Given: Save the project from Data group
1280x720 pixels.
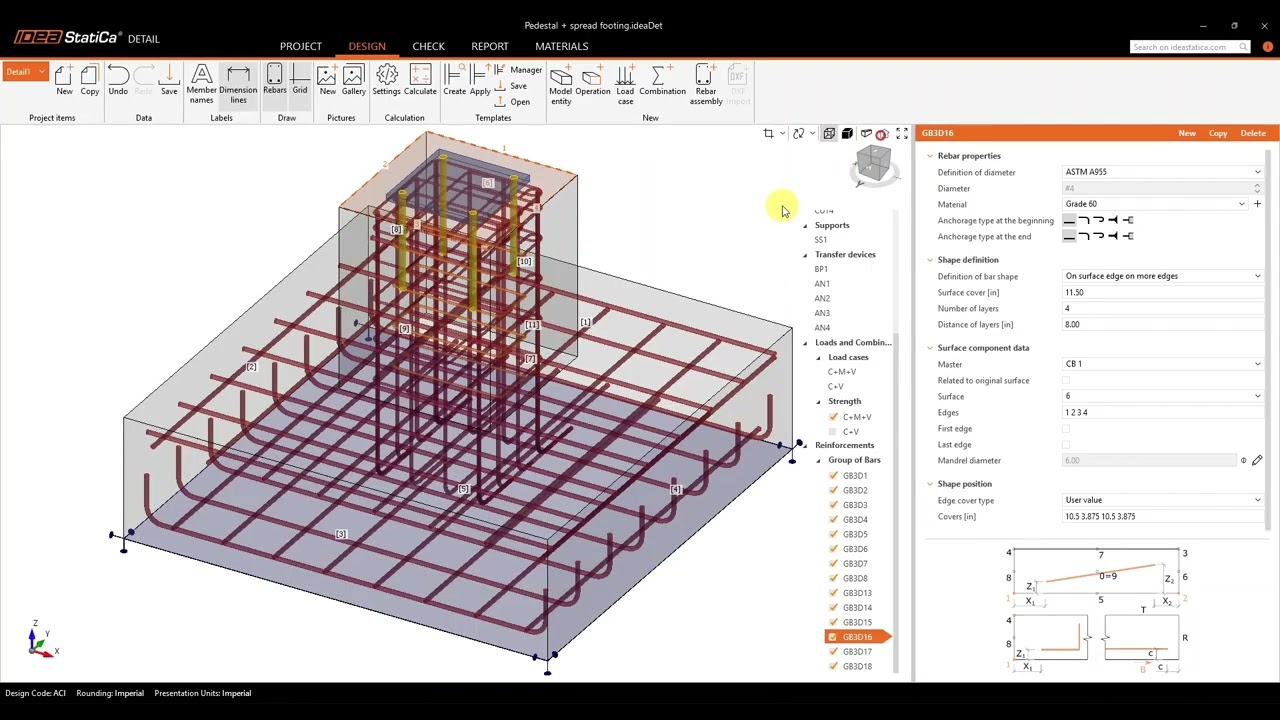Looking at the screenshot, I should pyautogui.click(x=169, y=80).
